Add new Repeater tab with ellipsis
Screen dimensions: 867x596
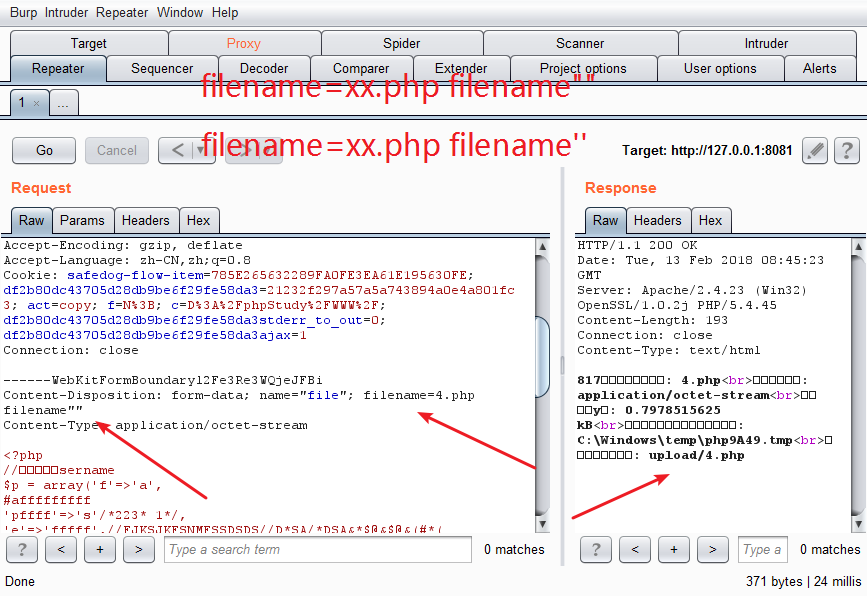point(64,103)
